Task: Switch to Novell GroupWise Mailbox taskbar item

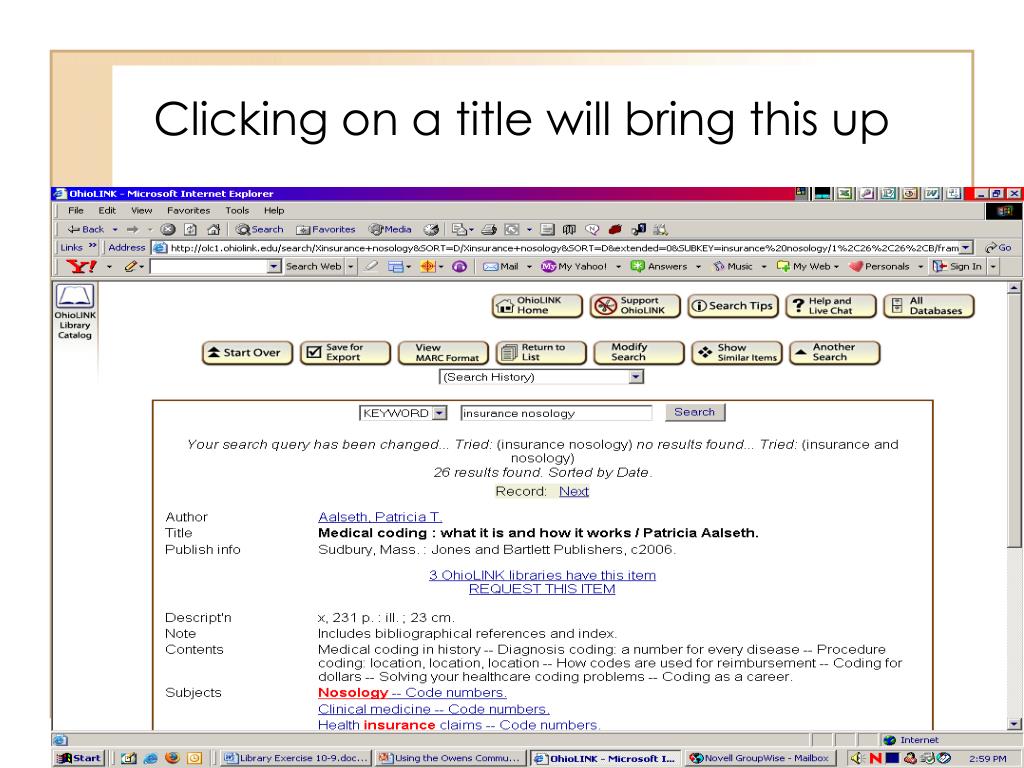Action: click(x=760, y=758)
